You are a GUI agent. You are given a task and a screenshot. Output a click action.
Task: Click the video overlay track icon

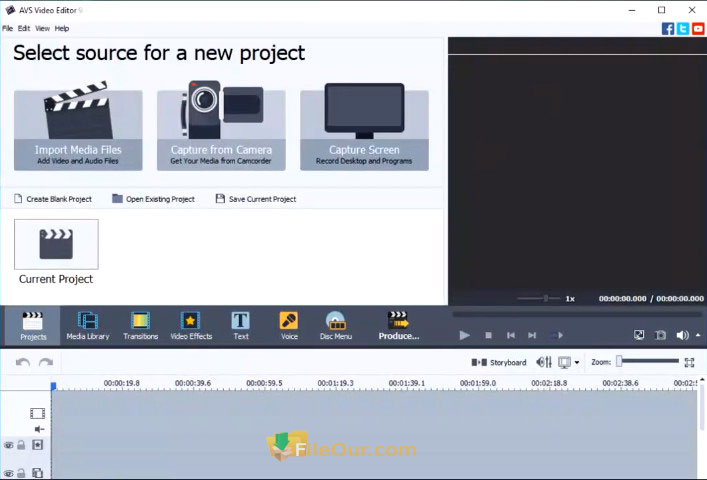coord(37,473)
